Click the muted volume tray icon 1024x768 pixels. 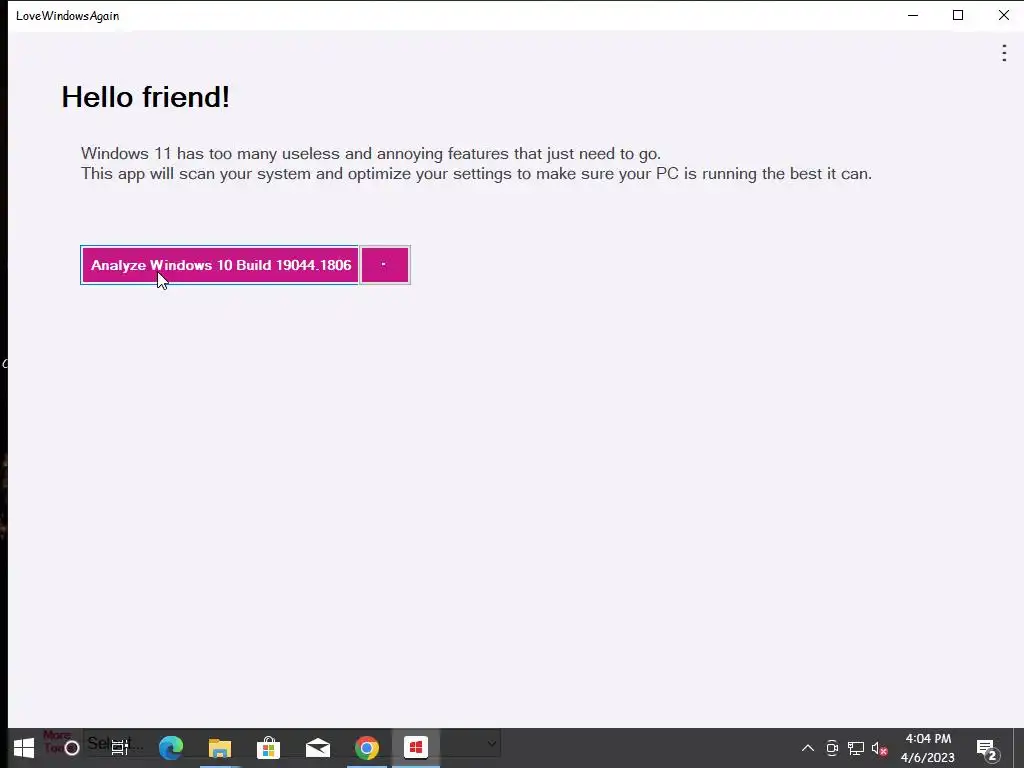[880, 748]
